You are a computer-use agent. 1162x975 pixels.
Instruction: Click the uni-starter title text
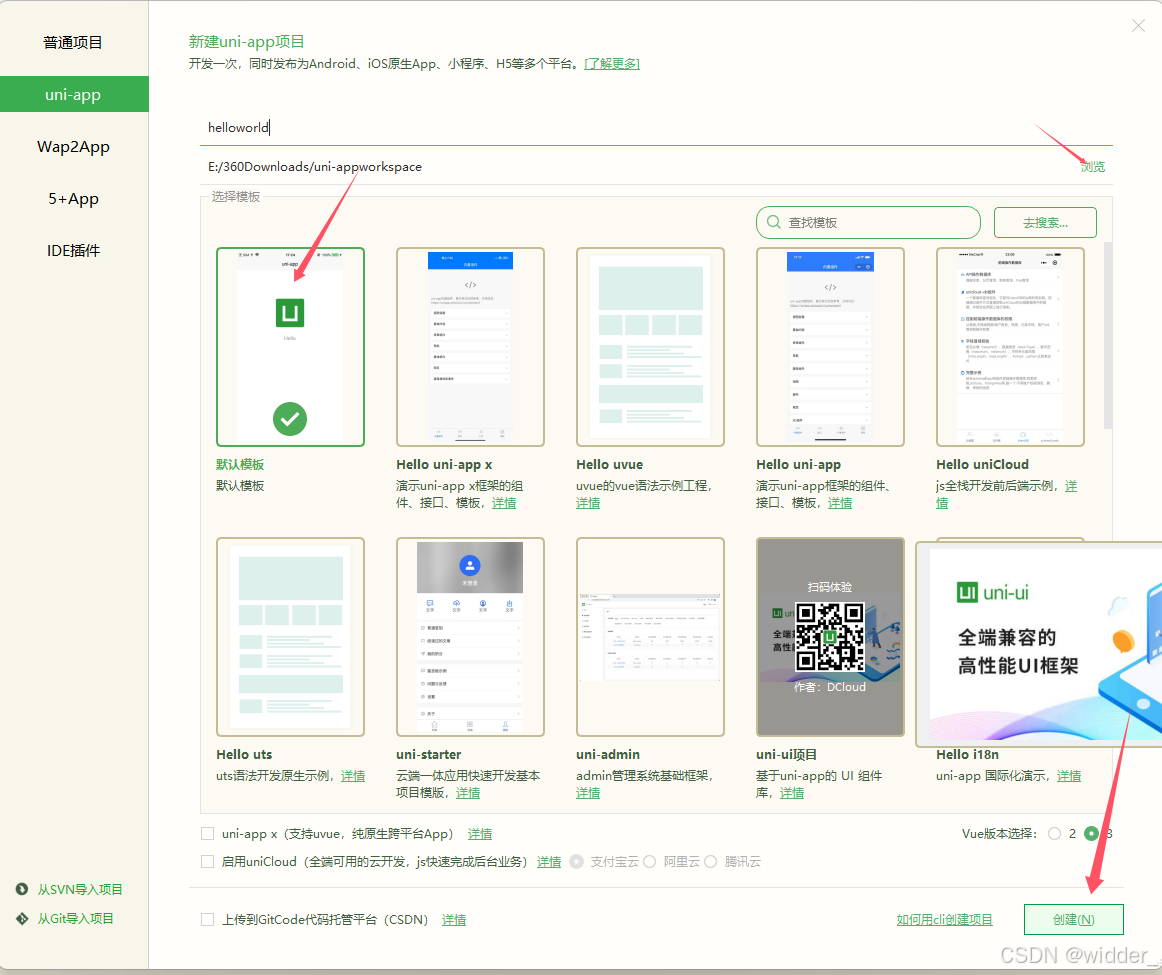[429, 754]
